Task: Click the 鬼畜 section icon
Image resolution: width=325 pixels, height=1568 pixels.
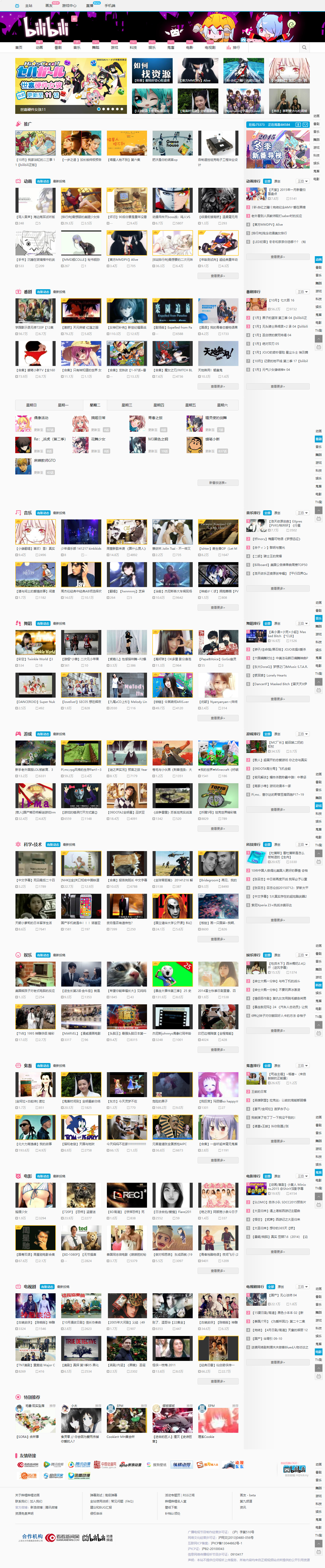Action: pos(18,1065)
